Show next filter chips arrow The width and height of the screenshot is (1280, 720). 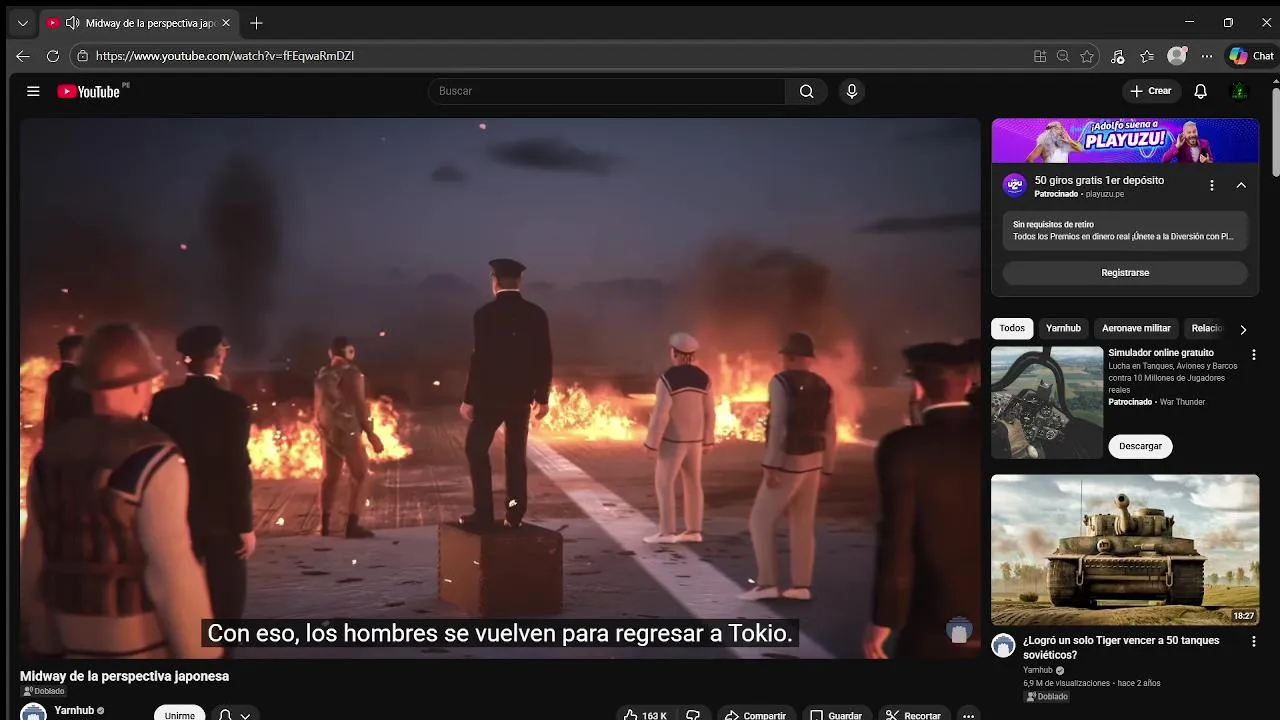[x=1243, y=329]
